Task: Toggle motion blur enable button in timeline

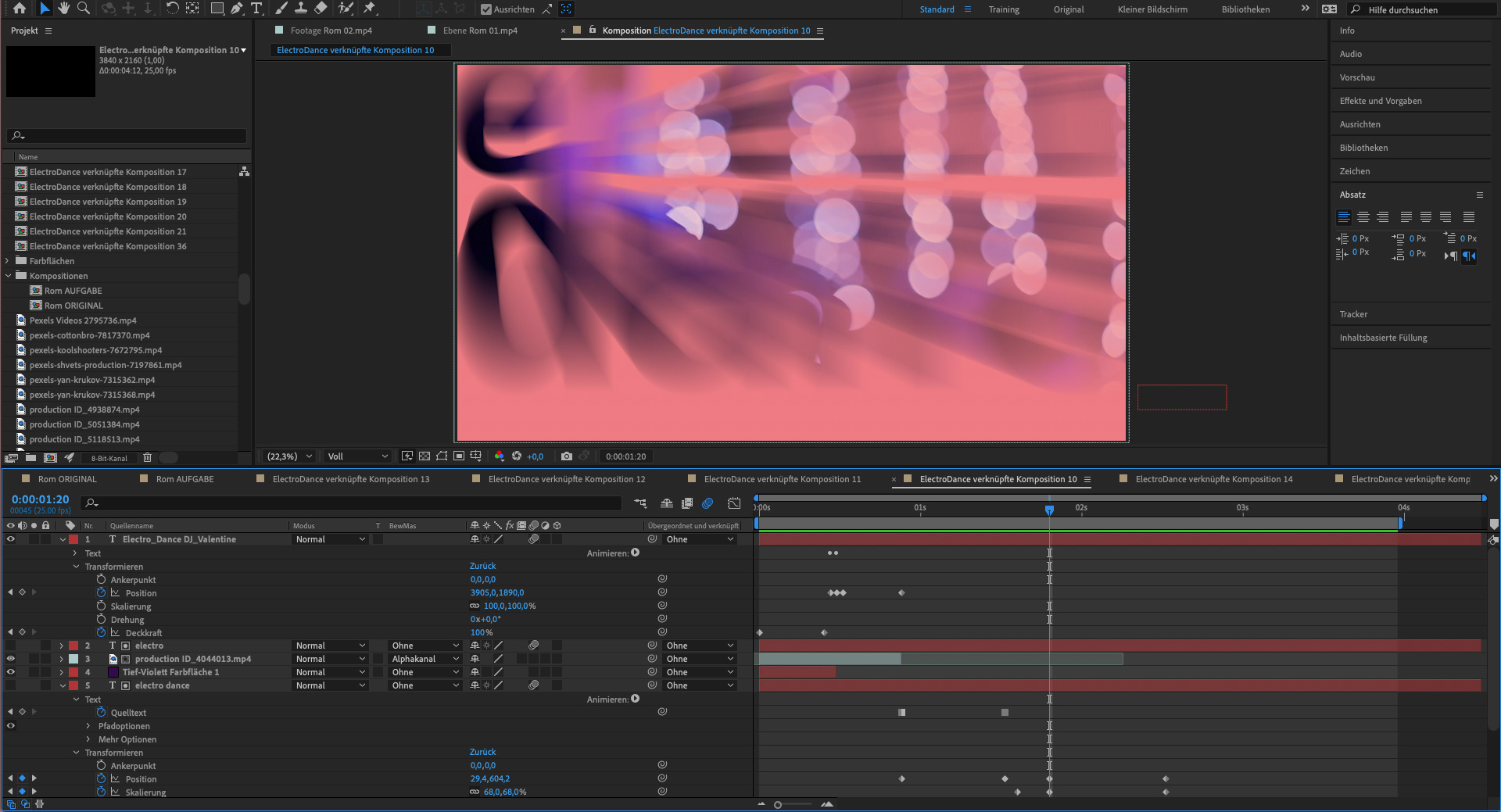Action: (x=708, y=503)
